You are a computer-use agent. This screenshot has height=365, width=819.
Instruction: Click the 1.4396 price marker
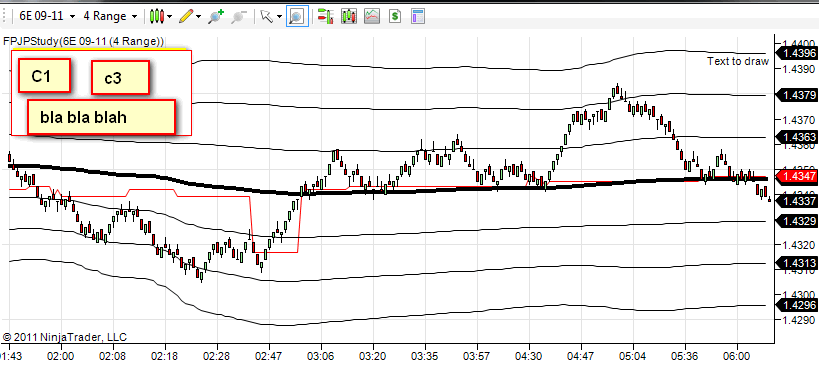click(797, 53)
